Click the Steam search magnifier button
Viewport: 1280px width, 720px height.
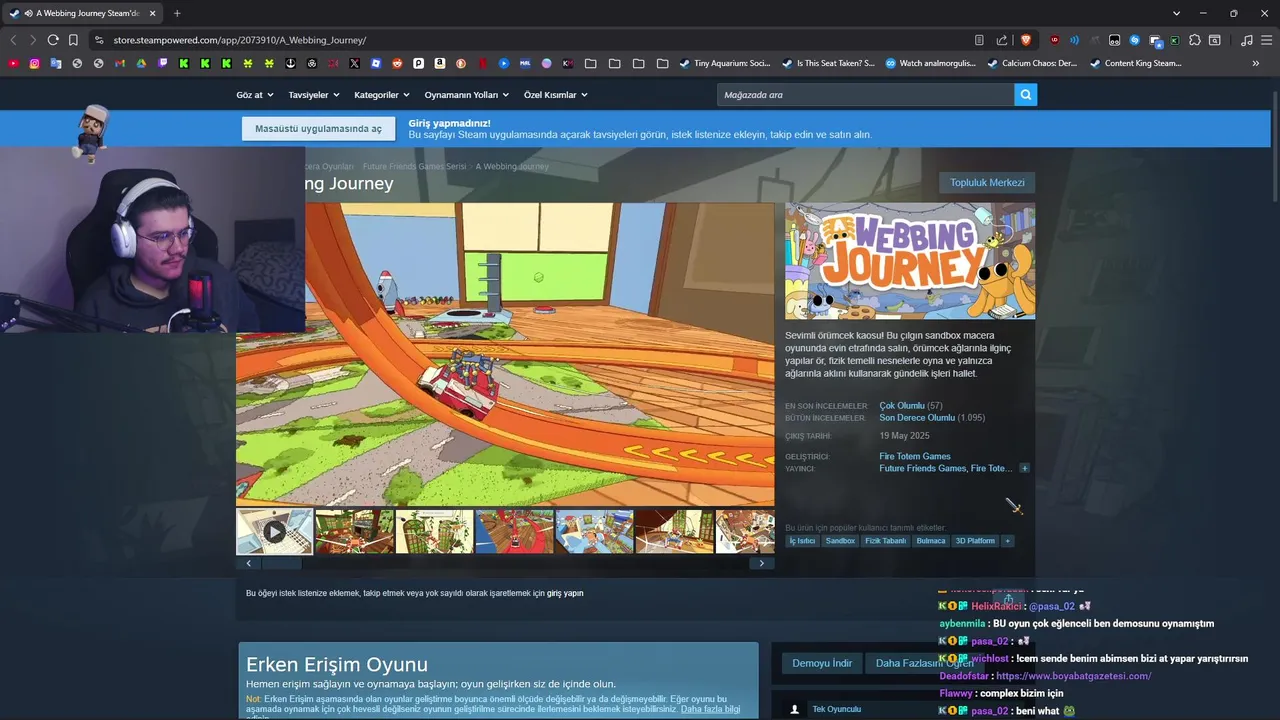point(1025,95)
